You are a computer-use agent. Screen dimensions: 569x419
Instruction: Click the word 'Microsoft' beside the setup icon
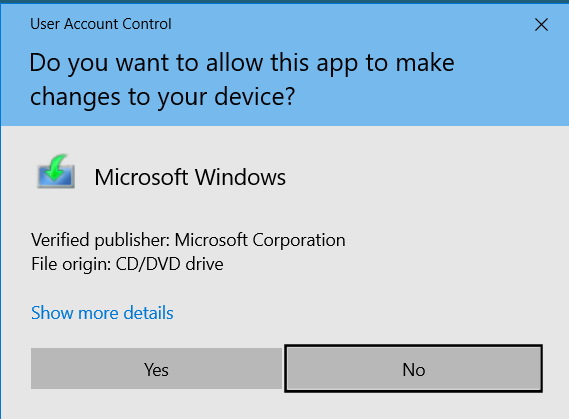pyautogui.click(x=141, y=177)
